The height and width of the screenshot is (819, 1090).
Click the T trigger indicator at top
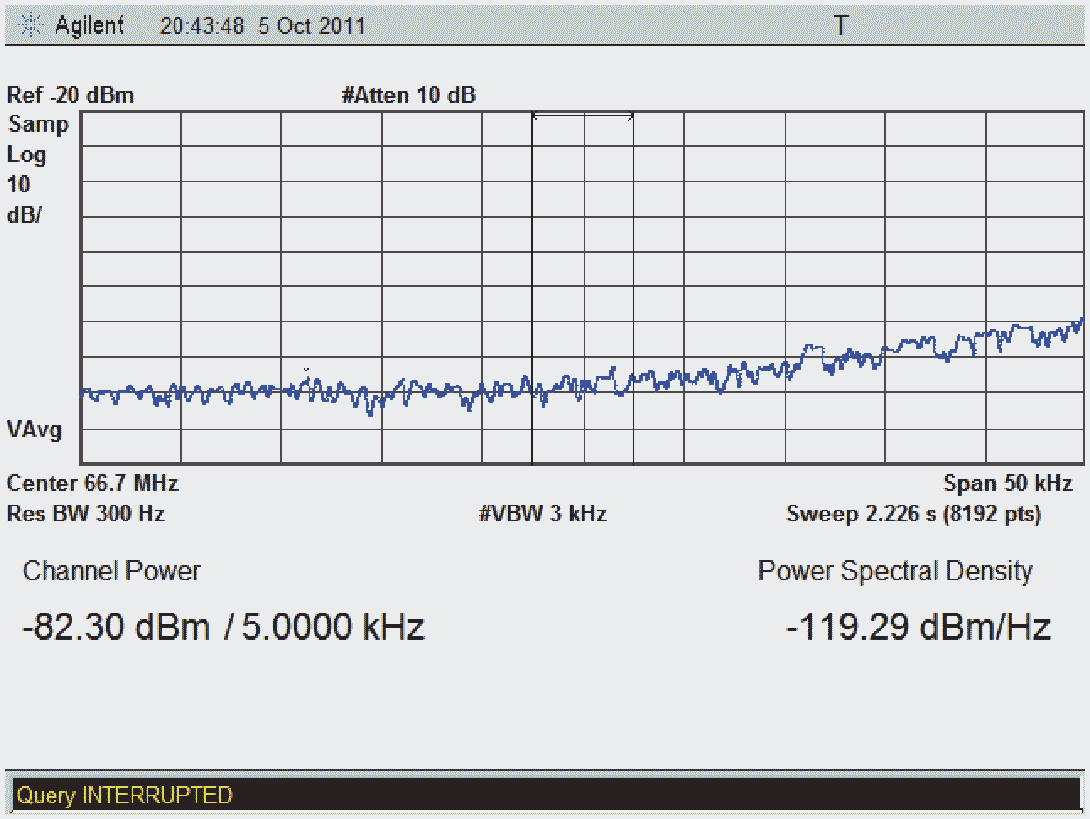coord(841,26)
